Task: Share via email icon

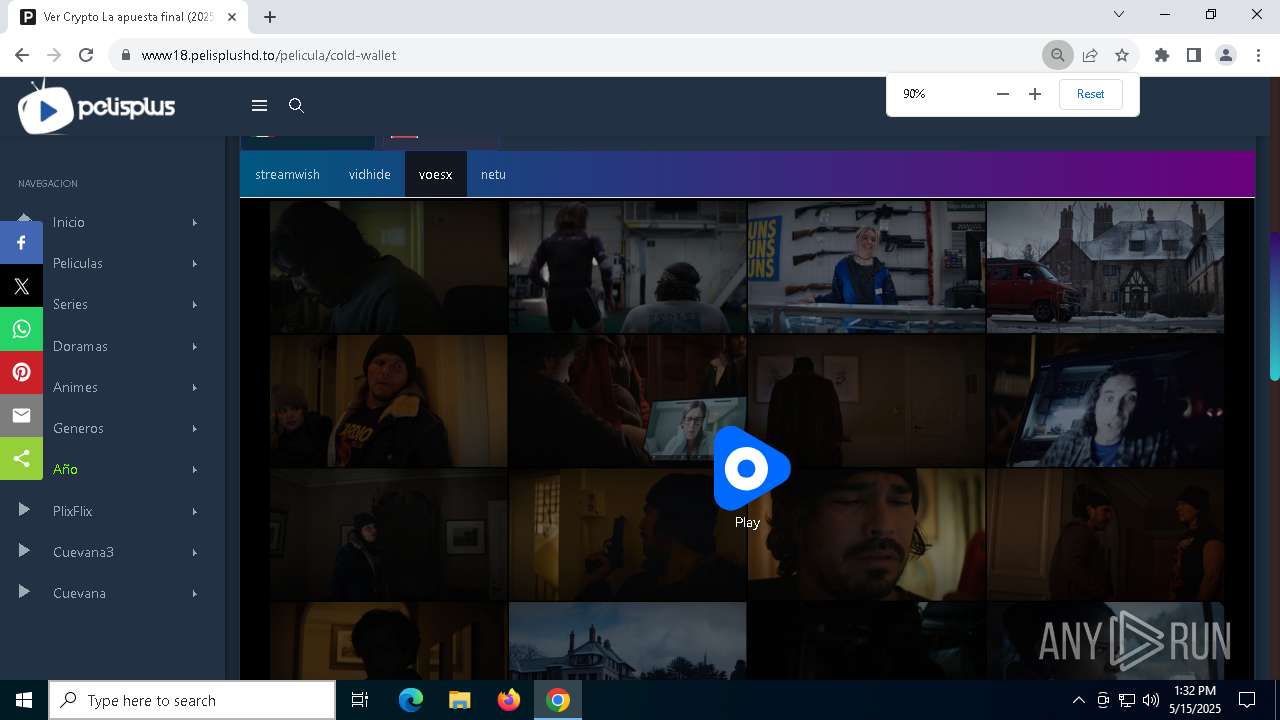Action: [x=21, y=415]
